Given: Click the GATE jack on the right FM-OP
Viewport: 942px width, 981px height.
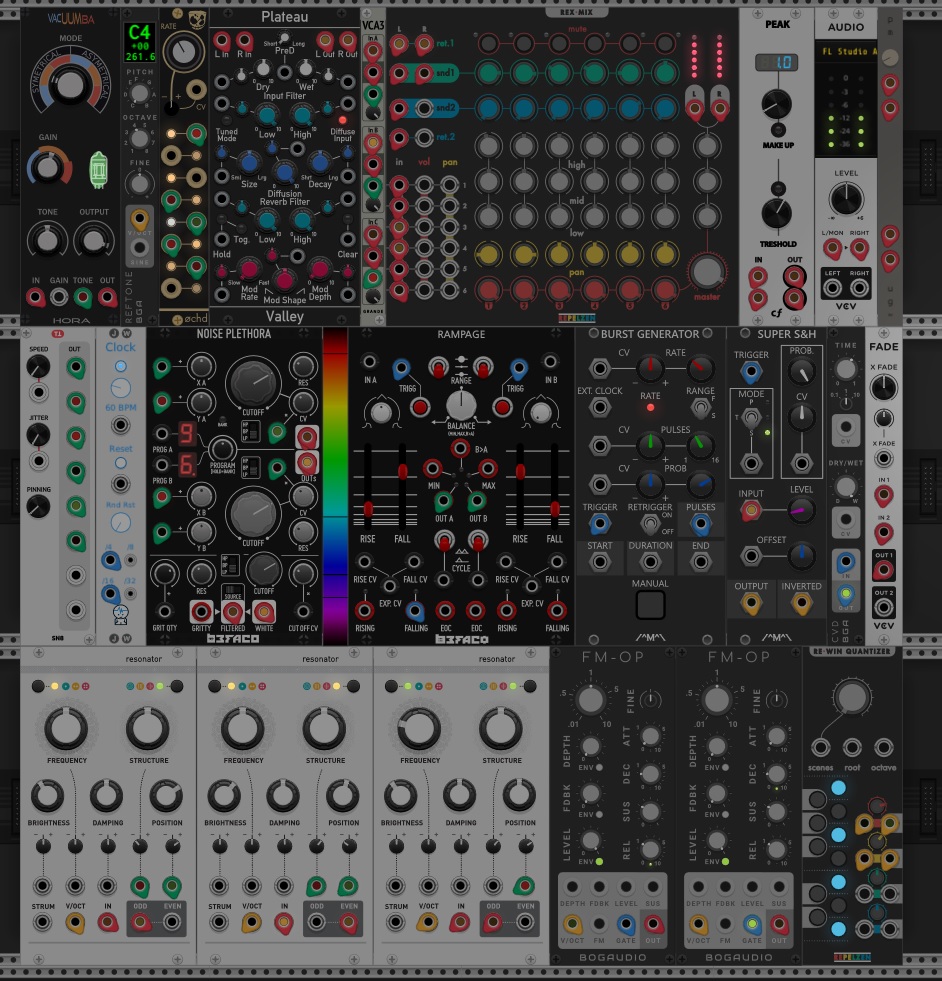Looking at the screenshot, I should (752, 923).
